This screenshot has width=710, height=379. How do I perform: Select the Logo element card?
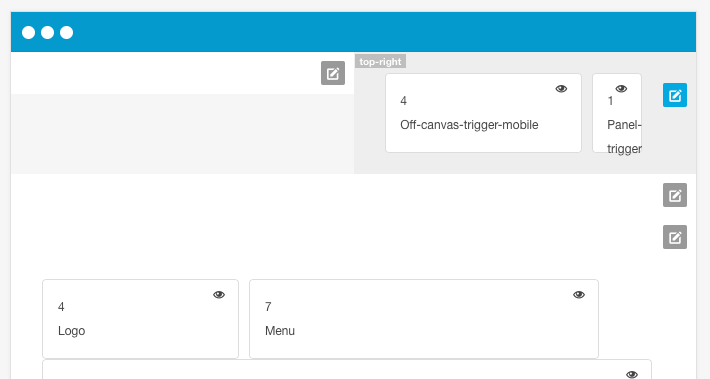pos(140,319)
